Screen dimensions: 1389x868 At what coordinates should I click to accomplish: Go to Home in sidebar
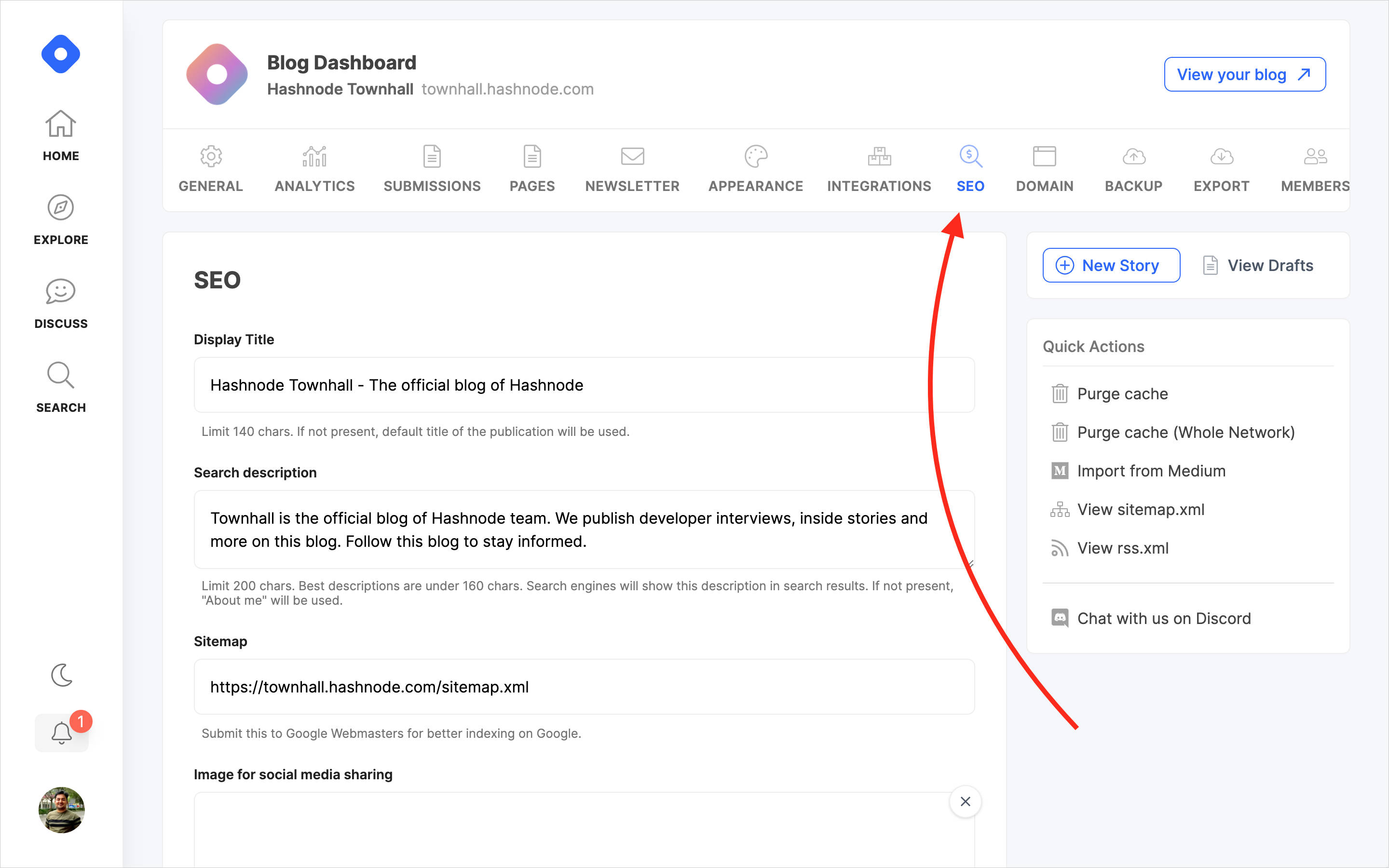(x=60, y=136)
